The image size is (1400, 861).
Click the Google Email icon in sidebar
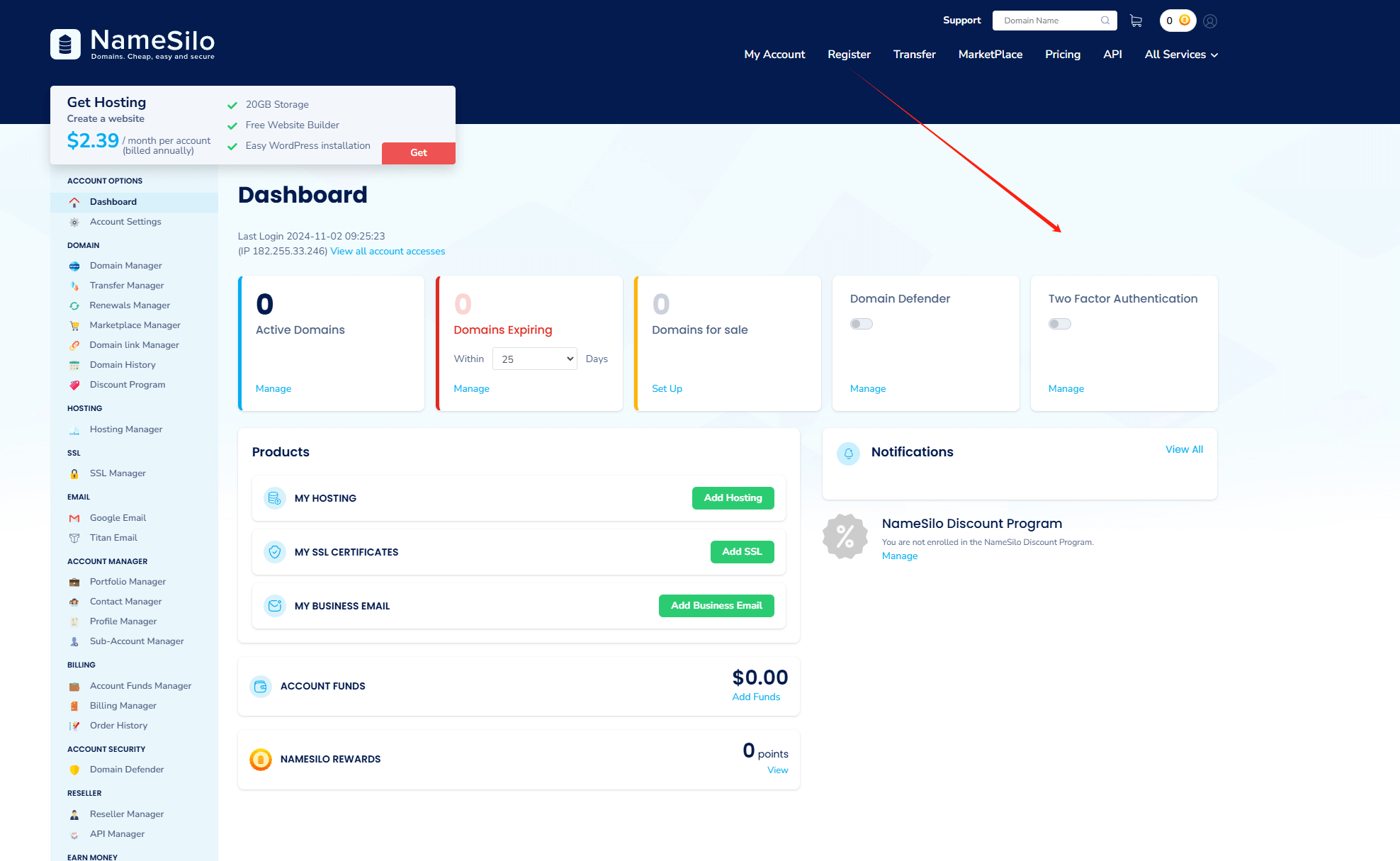(74, 519)
